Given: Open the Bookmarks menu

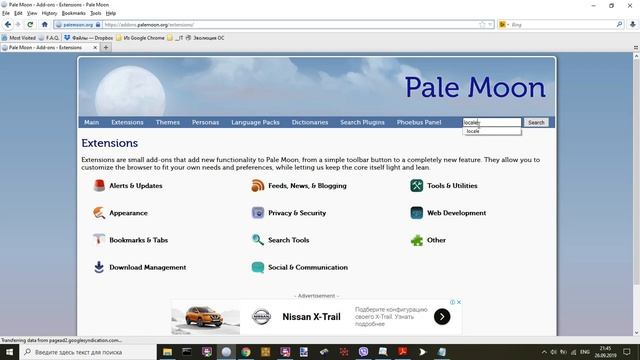Looking at the screenshot, I should (x=73, y=13).
